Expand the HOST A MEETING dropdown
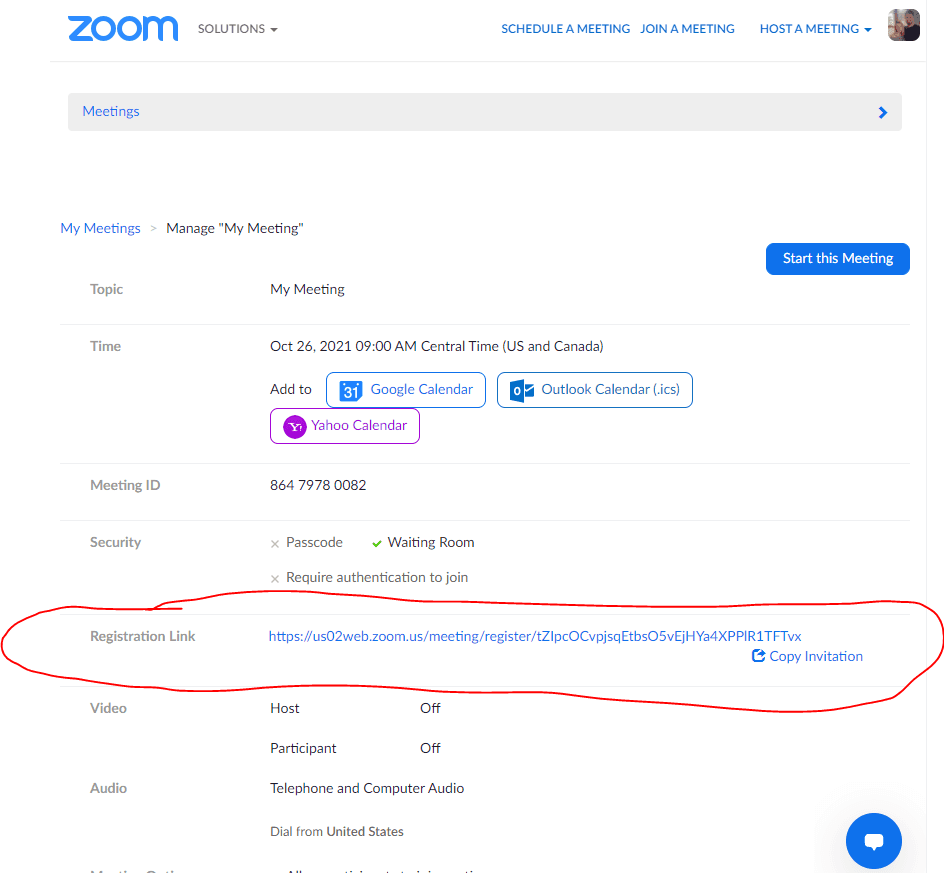Screen dimensions: 944x873 [x=815, y=28]
